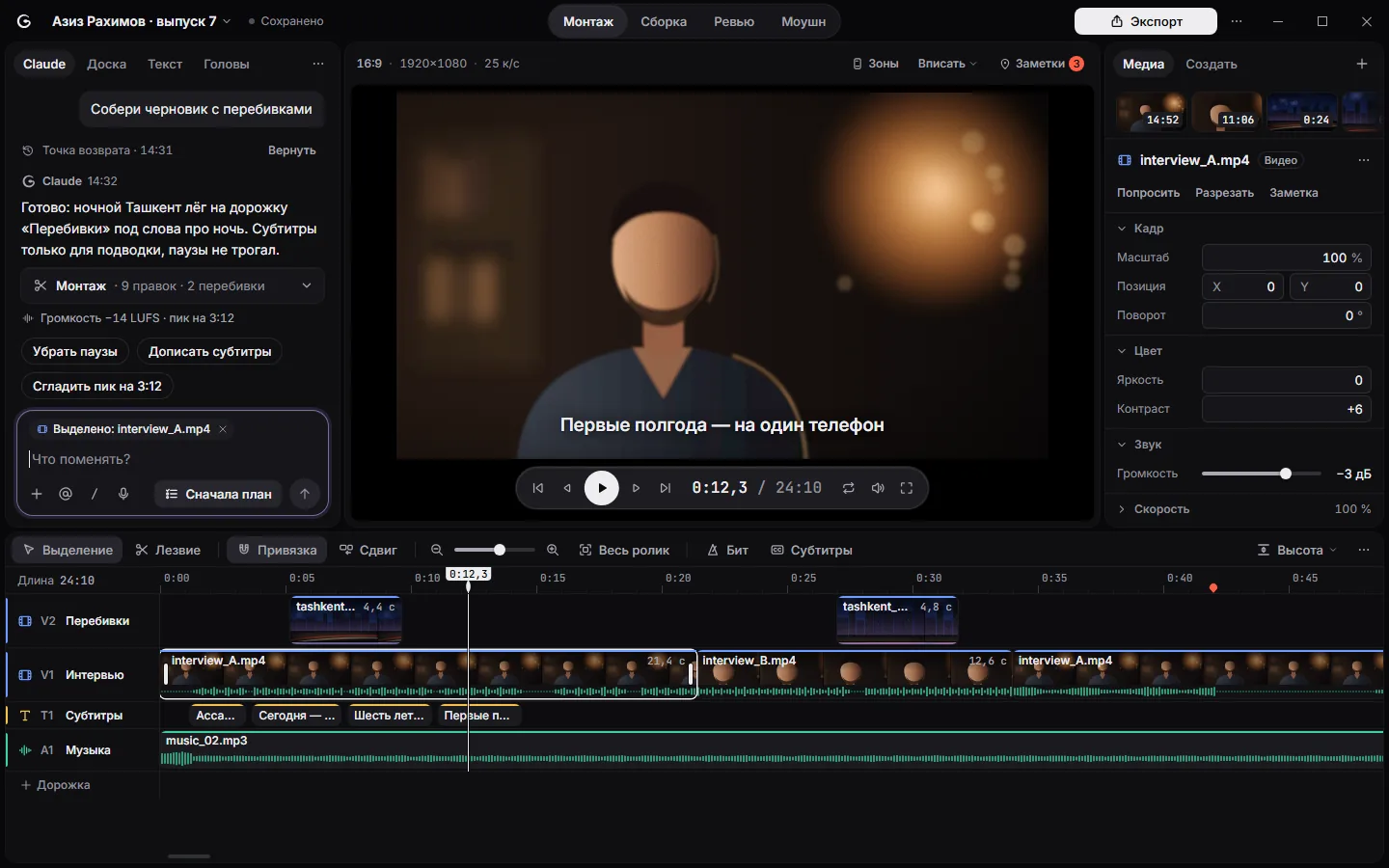Toggle the Сначала план mode
Viewport: 1389px width, 868px height.
(x=218, y=494)
